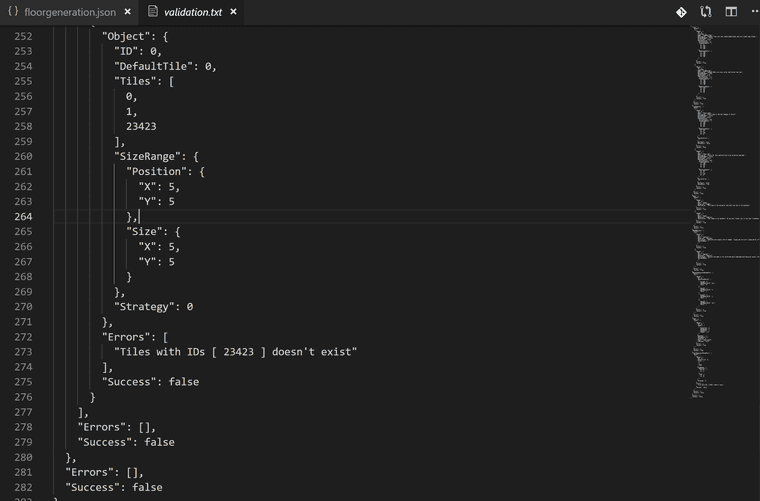Screen dimensions: 760x501
Task: Click the 23423 value in the Tiles array
Action: click(141, 127)
